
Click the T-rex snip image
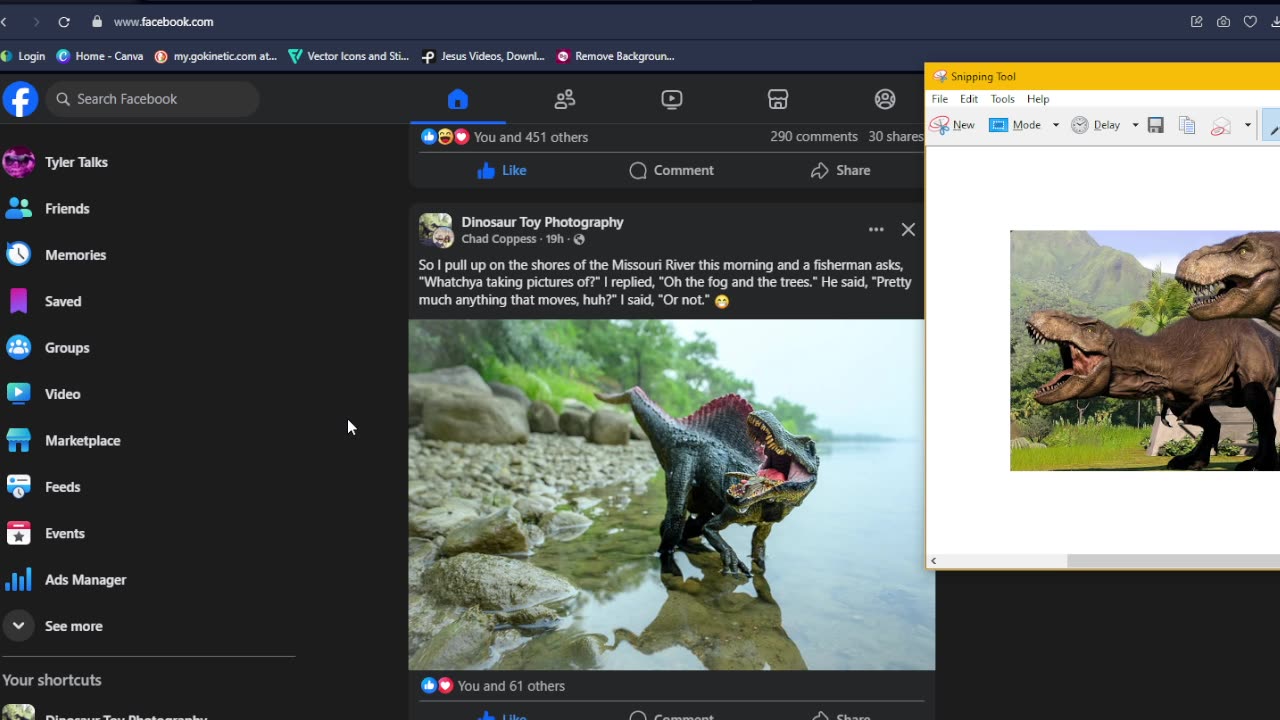point(1145,350)
